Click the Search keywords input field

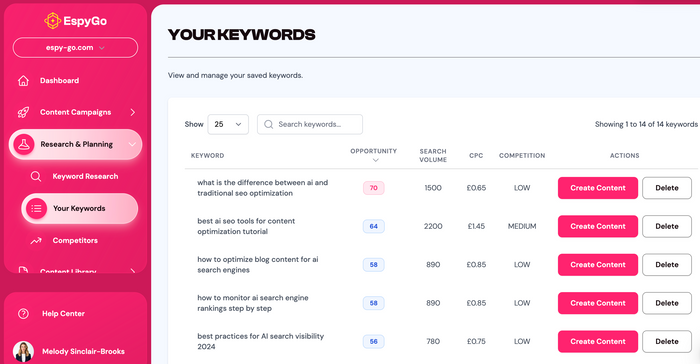[x=310, y=124]
